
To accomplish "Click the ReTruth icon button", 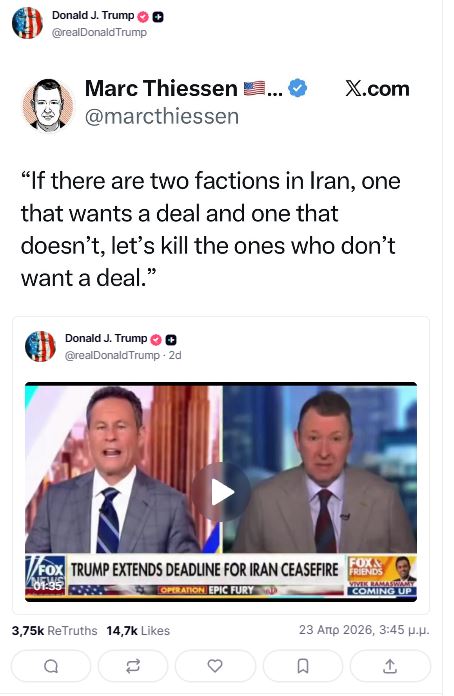I will pos(133,666).
